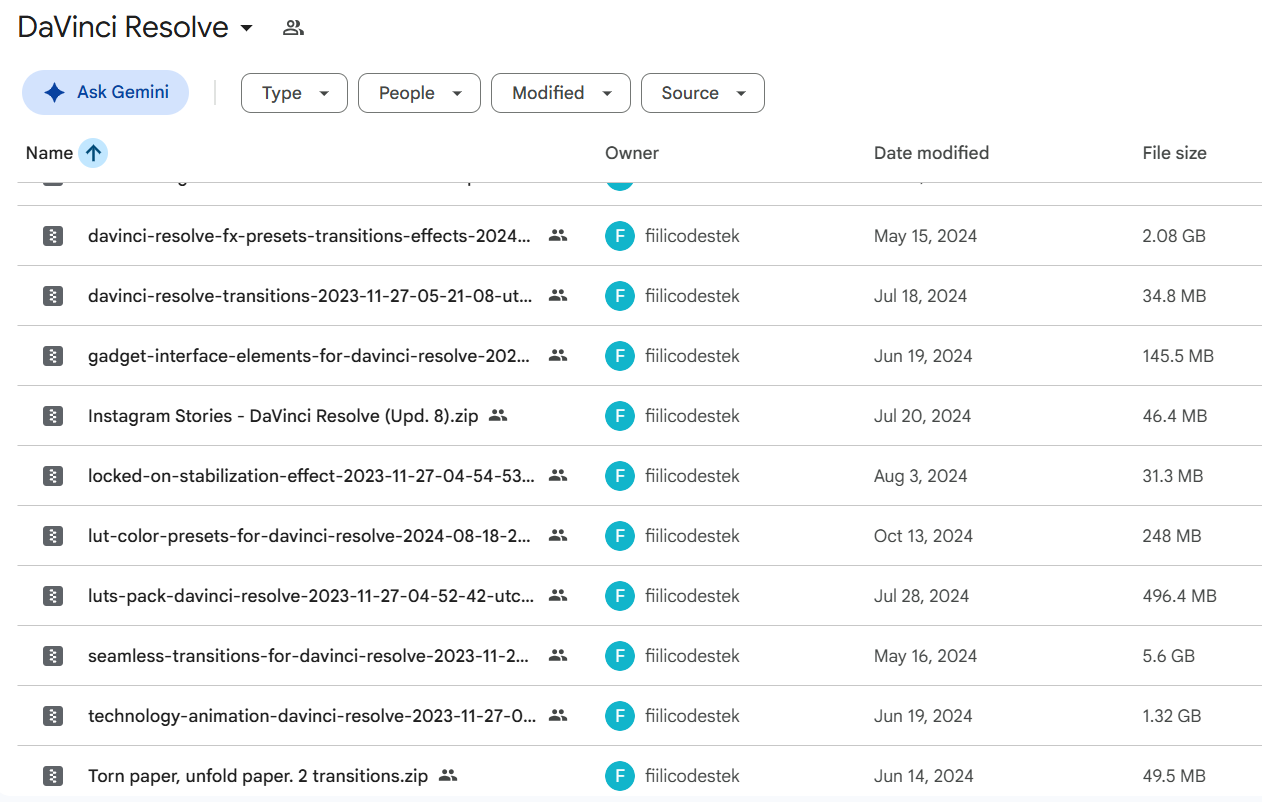Click shared icon on locked-on-stabilization row
Viewport: 1262px width, 802px height.
point(558,476)
